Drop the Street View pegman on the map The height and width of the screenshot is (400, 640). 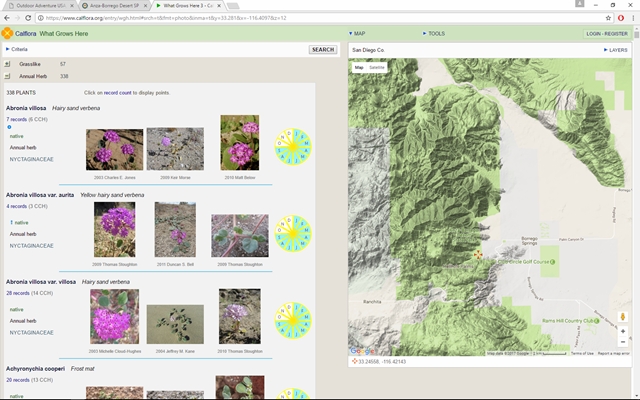[623, 315]
